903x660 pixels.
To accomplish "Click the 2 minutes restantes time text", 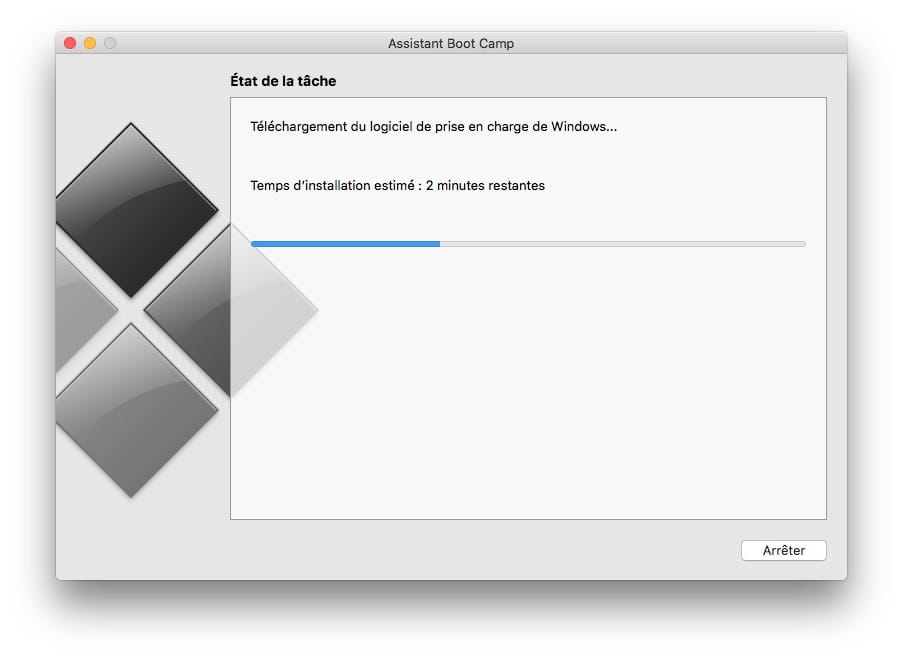I will click(x=485, y=185).
